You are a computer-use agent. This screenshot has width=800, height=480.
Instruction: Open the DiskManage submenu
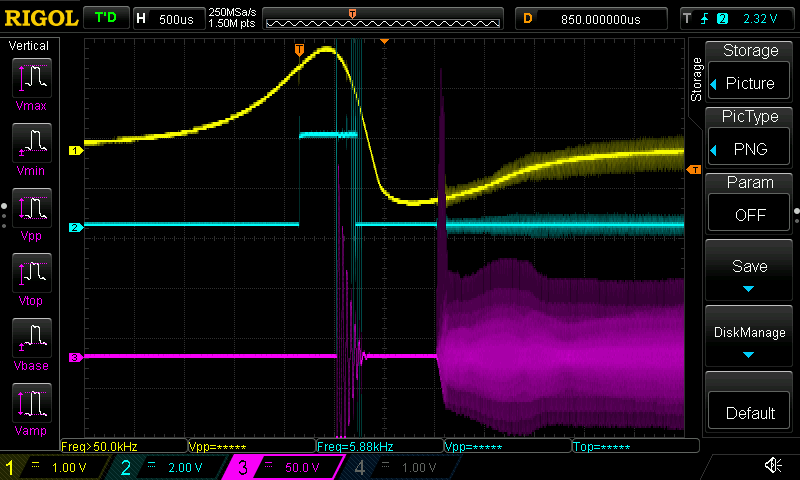pos(750,340)
